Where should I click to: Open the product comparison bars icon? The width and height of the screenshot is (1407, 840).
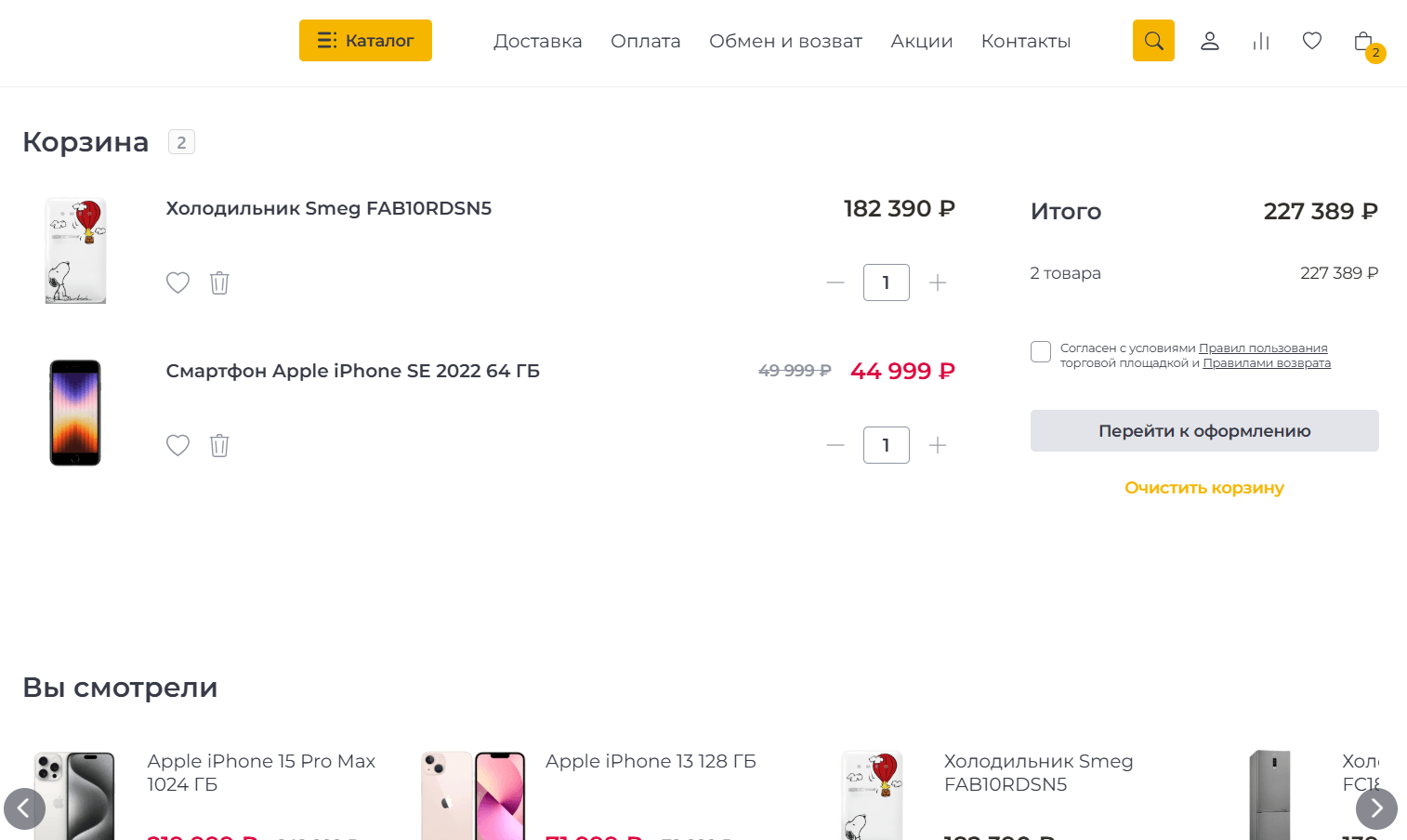pos(1261,41)
